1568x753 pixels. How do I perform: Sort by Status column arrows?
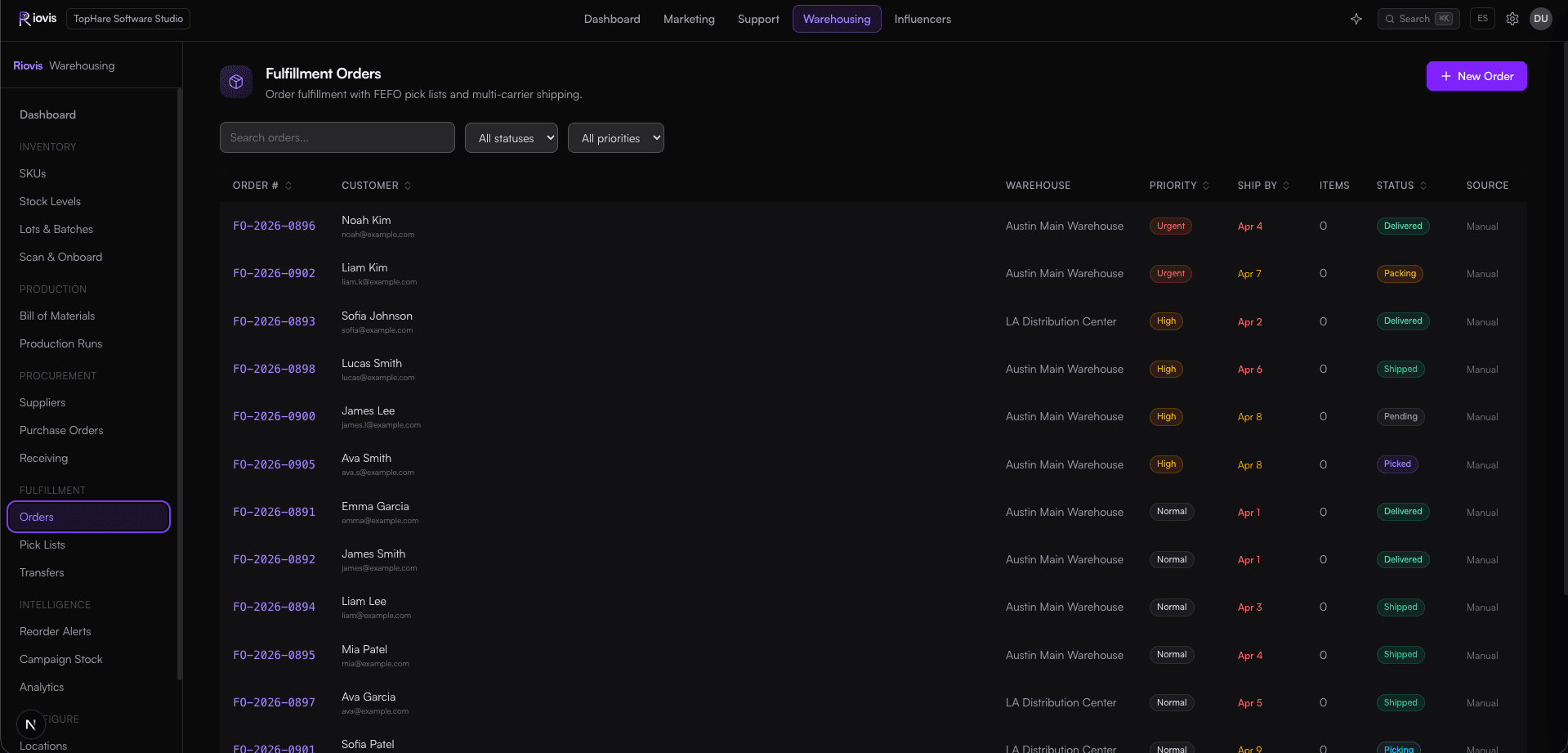pyautogui.click(x=1423, y=186)
